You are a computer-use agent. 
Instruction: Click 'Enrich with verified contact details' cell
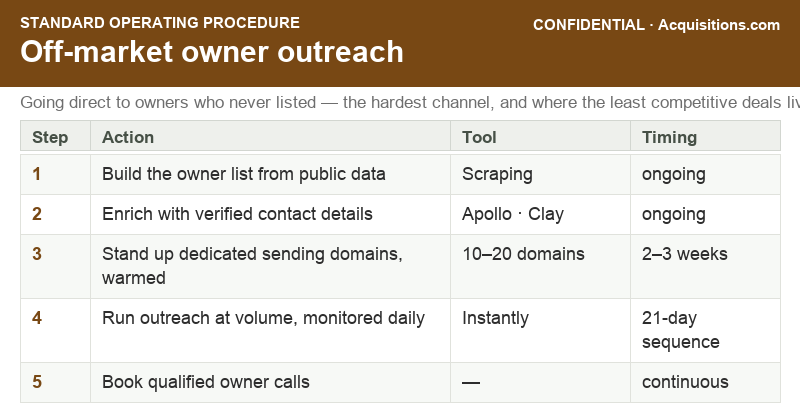point(270,214)
